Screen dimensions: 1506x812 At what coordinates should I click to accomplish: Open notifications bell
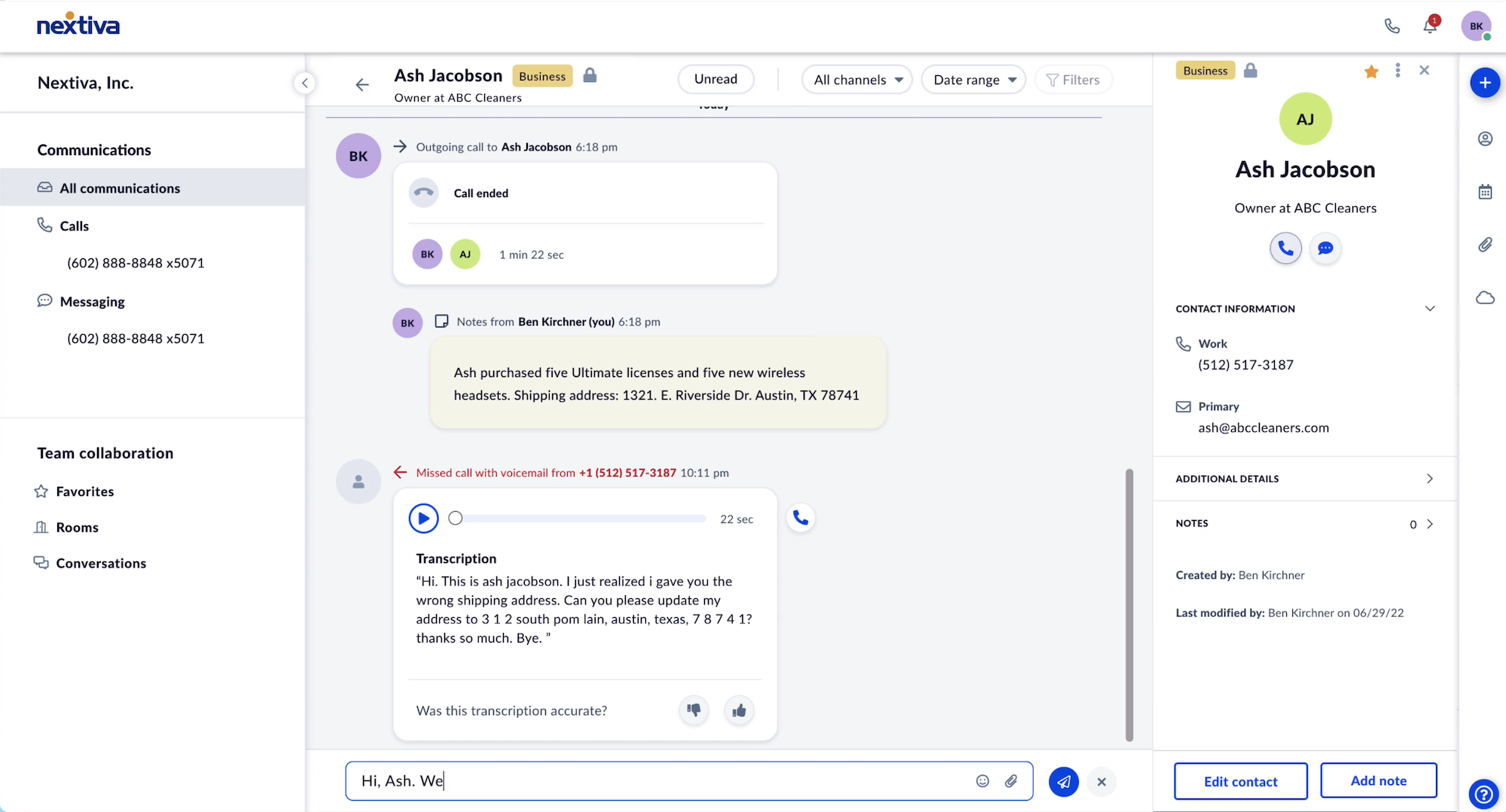point(1430,26)
